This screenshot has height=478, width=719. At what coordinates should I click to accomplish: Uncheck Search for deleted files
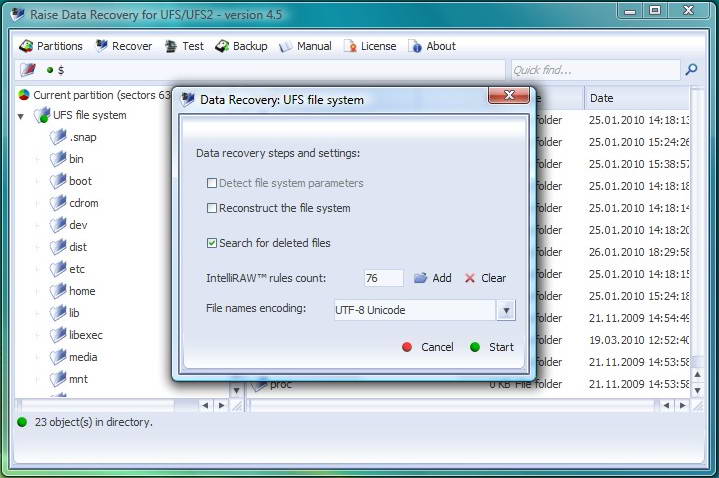click(x=212, y=243)
